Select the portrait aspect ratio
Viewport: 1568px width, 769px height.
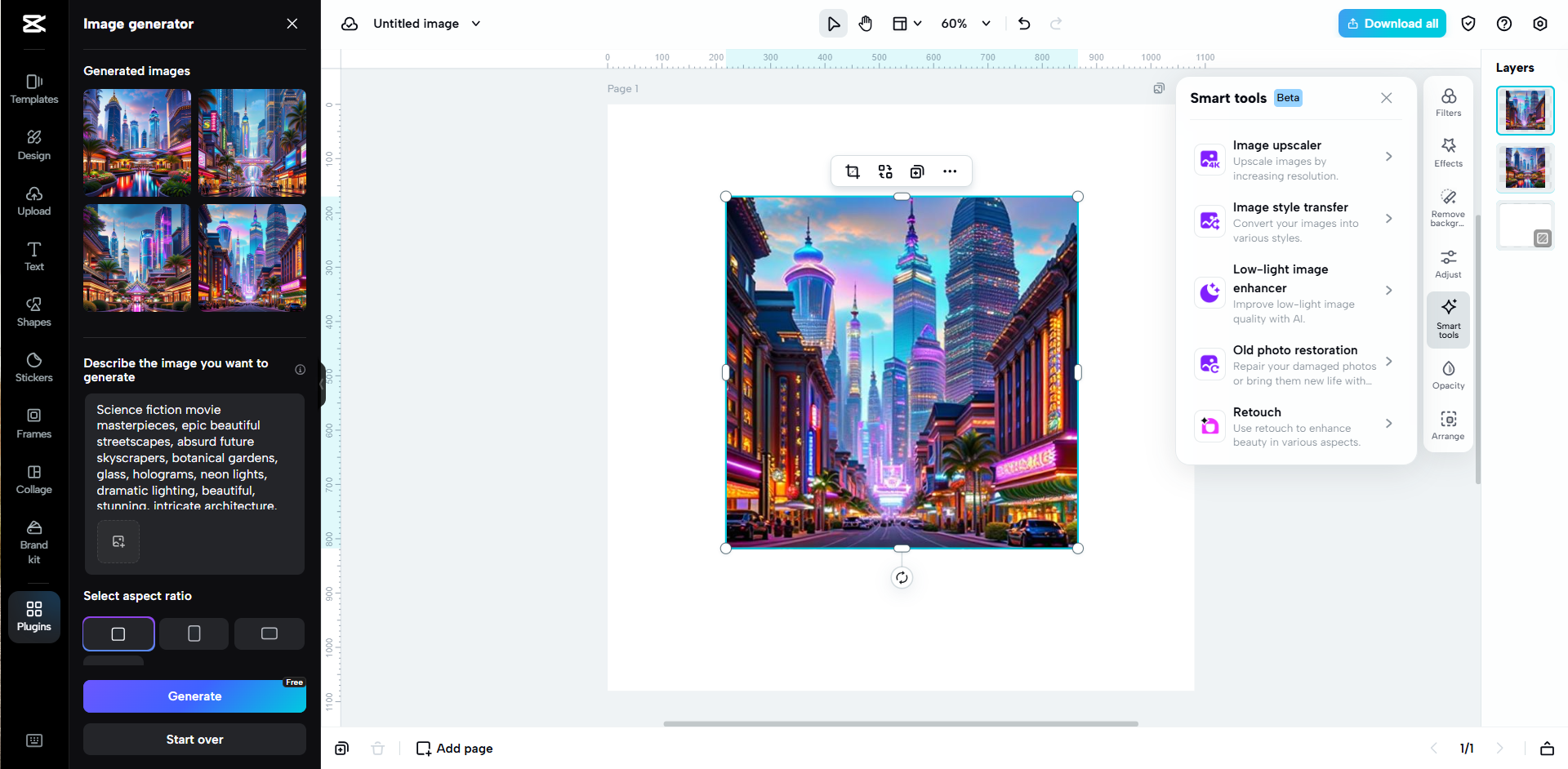point(194,633)
